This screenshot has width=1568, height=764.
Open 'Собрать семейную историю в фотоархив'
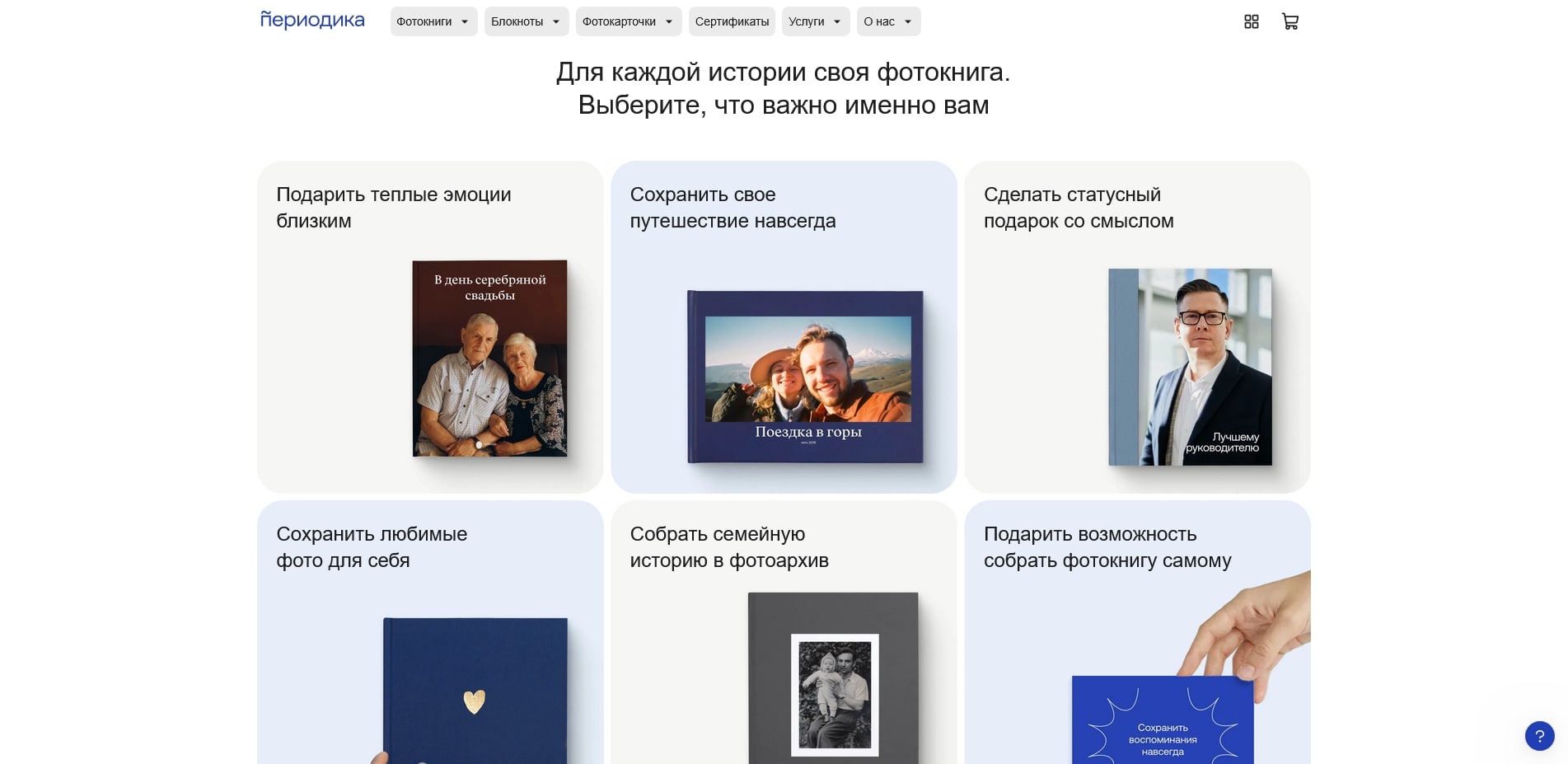(x=784, y=635)
